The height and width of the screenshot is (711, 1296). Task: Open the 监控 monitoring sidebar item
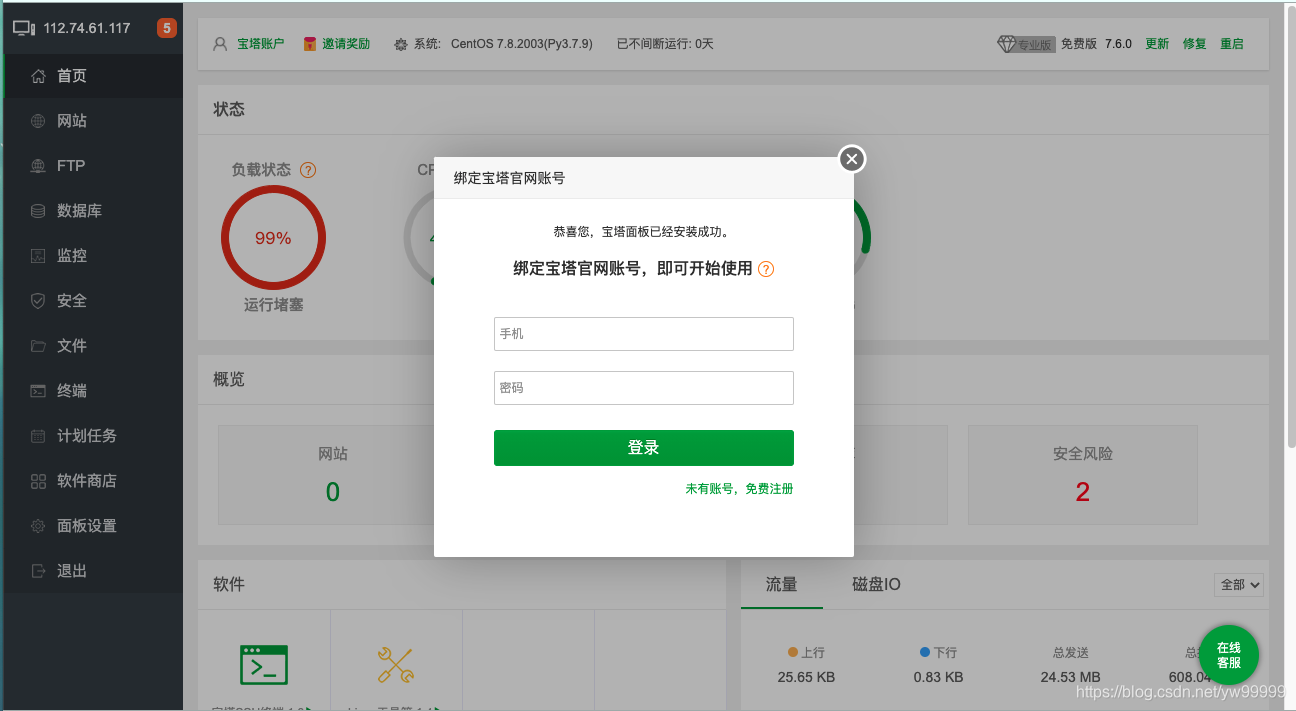tap(93, 256)
